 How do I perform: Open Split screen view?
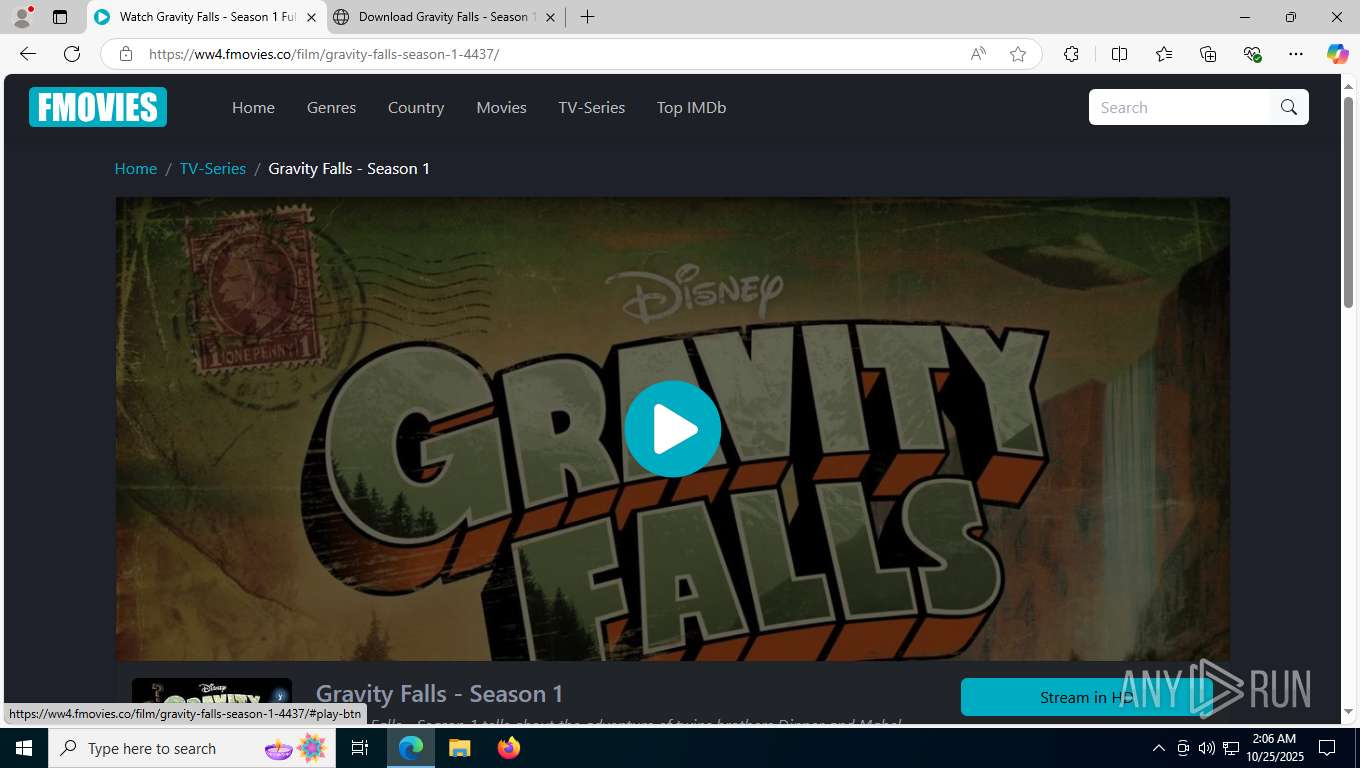tap(1119, 54)
